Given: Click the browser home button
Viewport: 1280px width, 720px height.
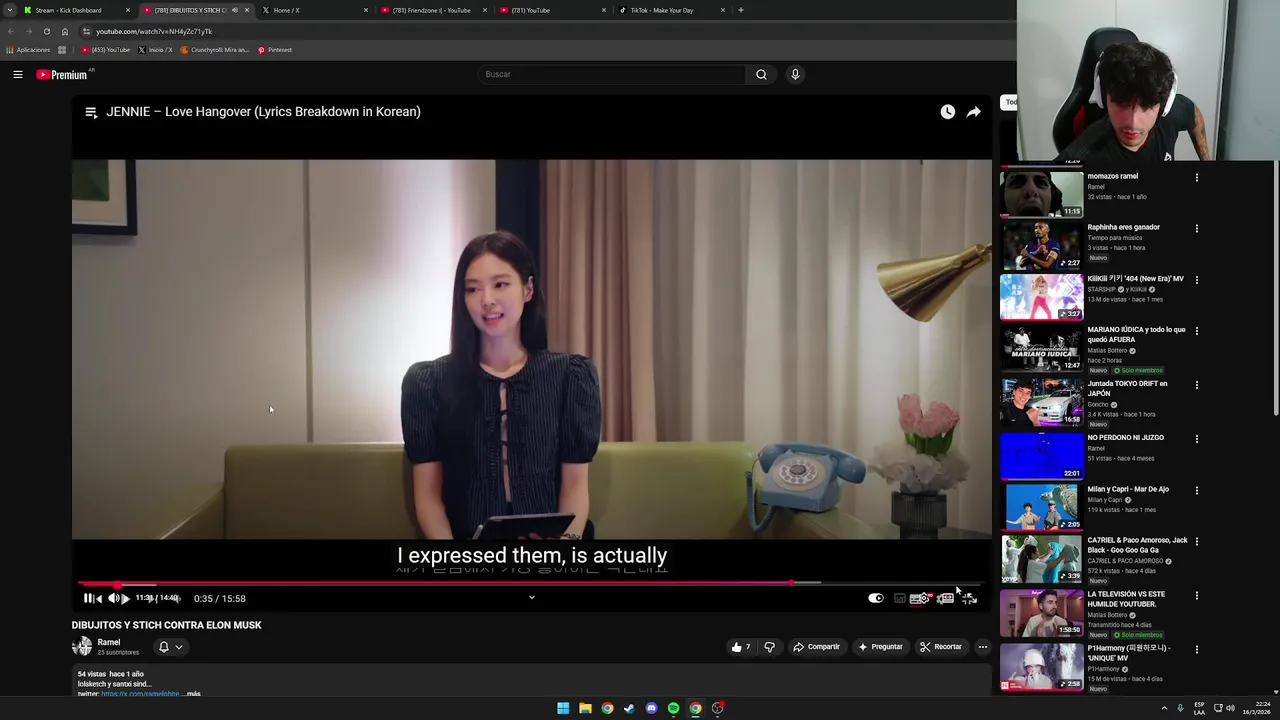Looking at the screenshot, I should point(65,31).
